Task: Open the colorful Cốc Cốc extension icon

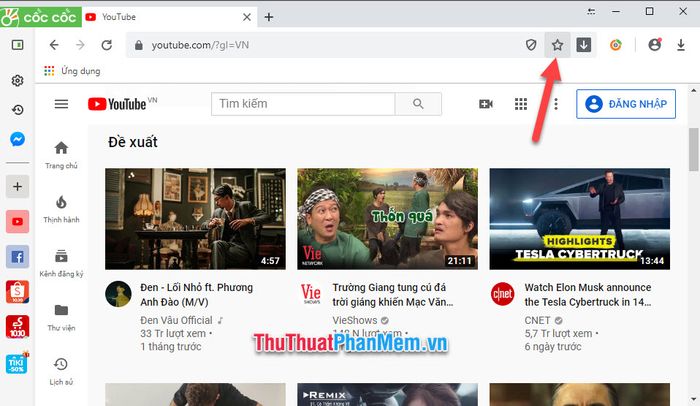Action: coord(616,45)
